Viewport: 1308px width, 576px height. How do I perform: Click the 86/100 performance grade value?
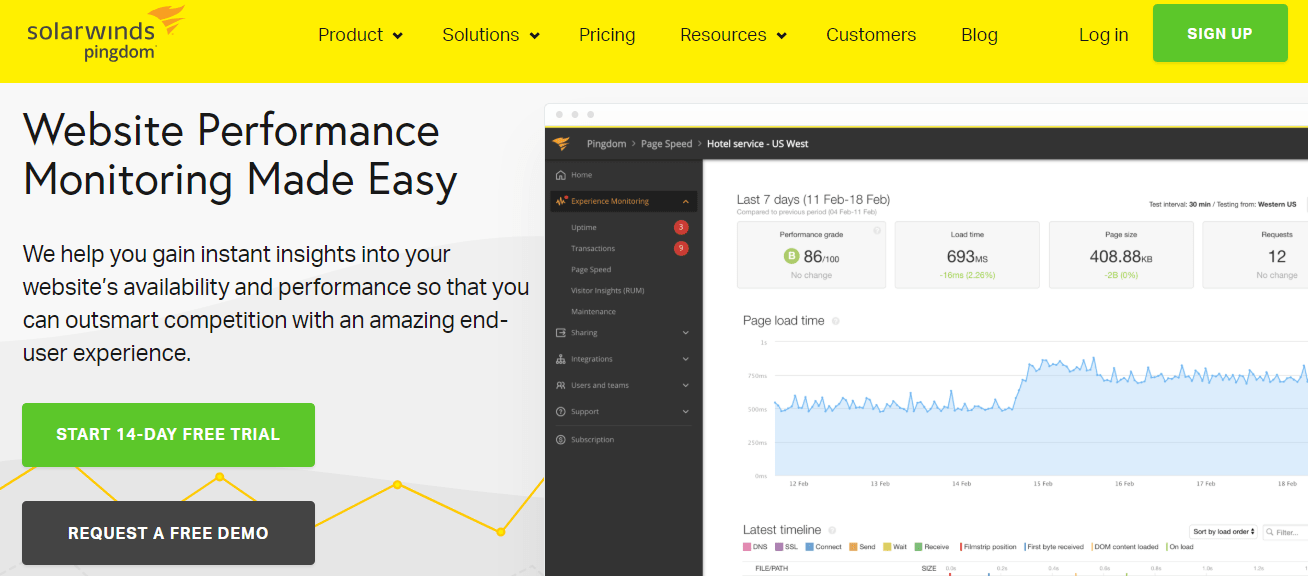click(820, 257)
